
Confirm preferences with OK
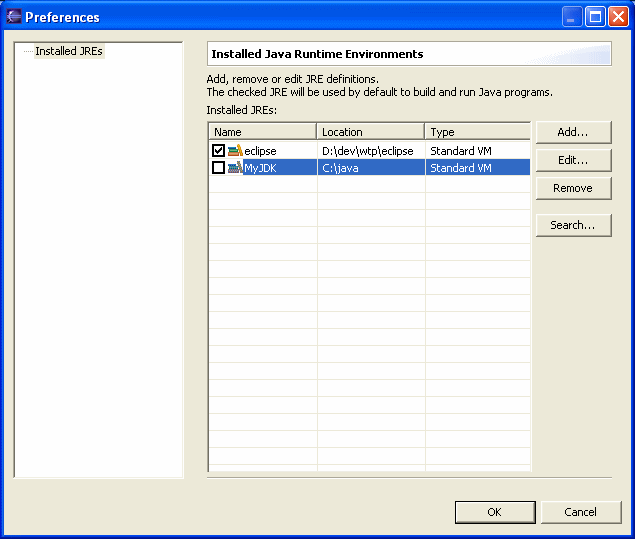click(495, 512)
